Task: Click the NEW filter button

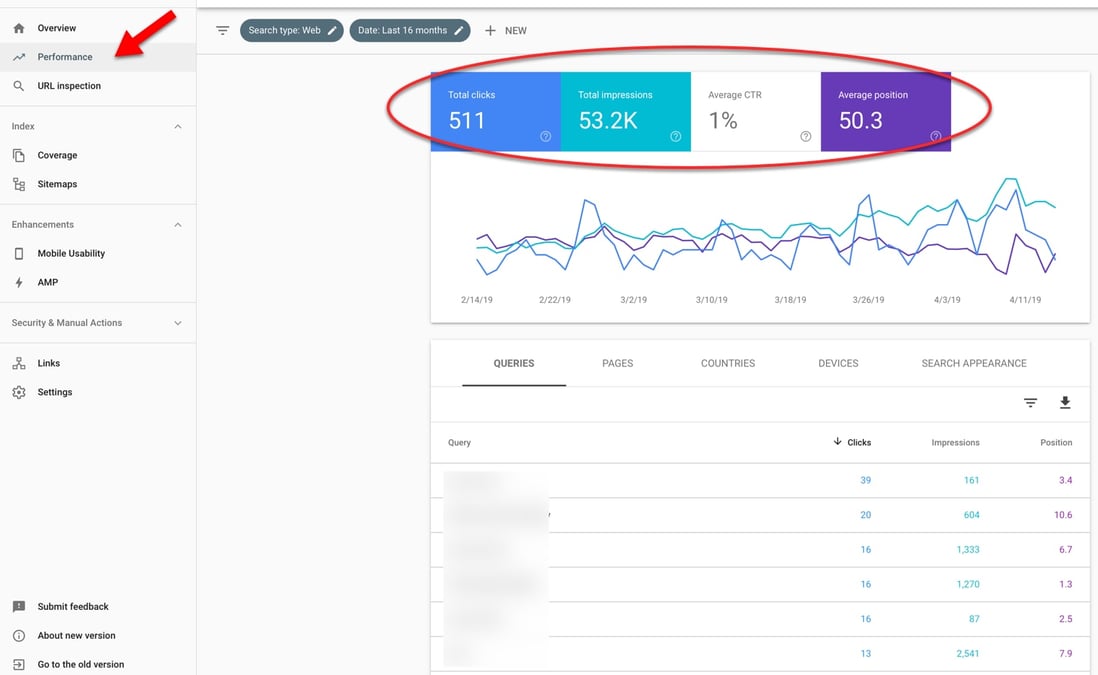Action: (x=506, y=30)
